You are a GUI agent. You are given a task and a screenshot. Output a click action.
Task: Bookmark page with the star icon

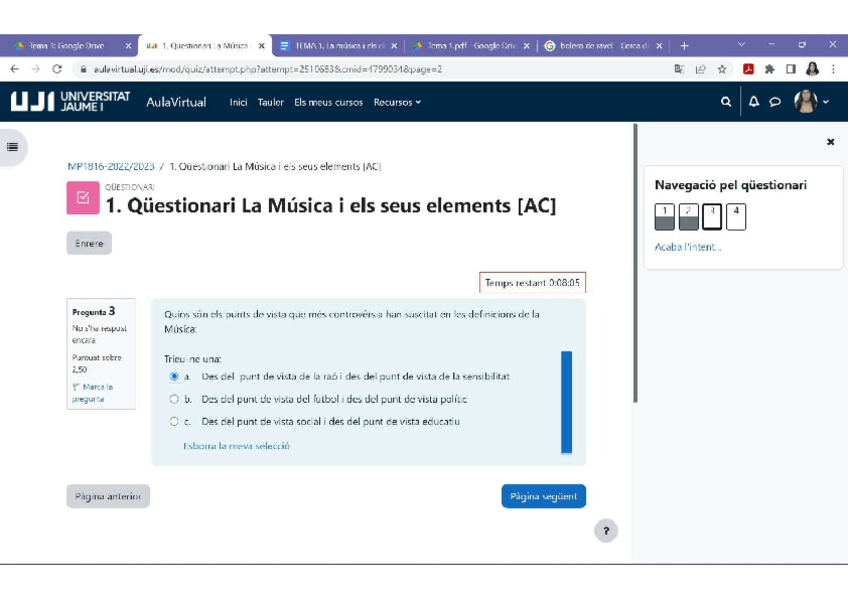click(x=721, y=69)
